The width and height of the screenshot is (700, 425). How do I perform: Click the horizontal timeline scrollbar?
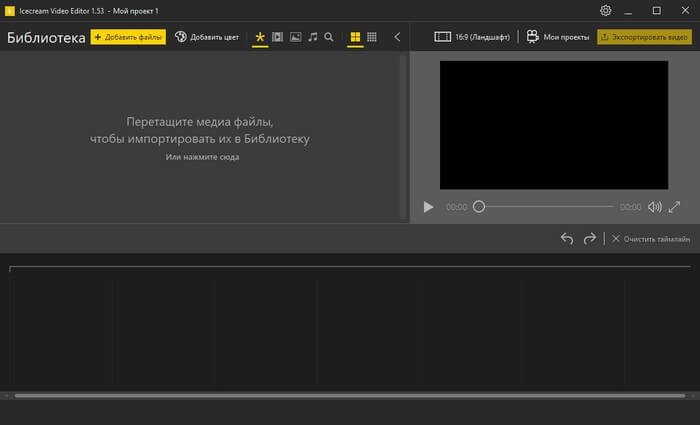tap(350, 396)
